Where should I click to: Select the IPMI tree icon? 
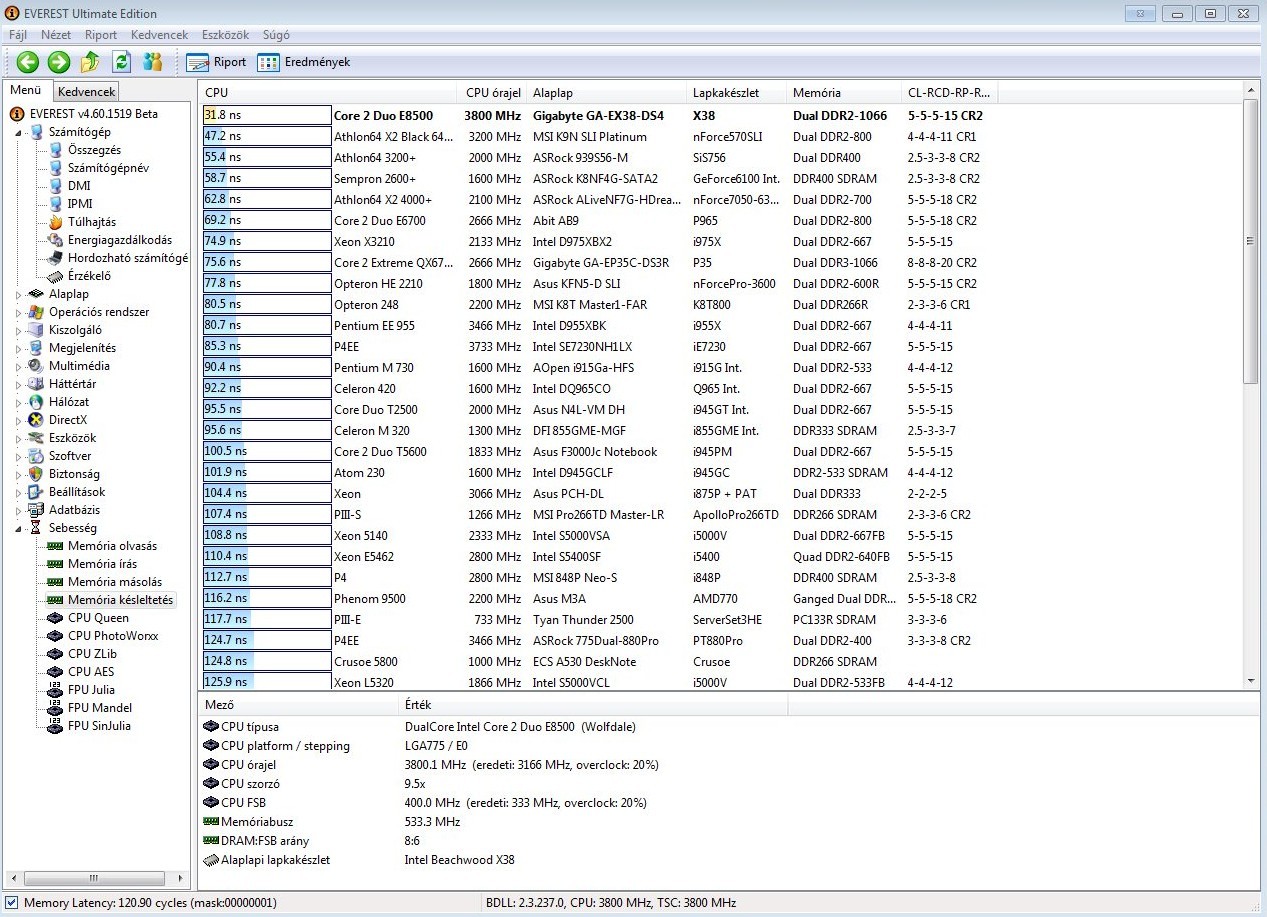(56, 204)
